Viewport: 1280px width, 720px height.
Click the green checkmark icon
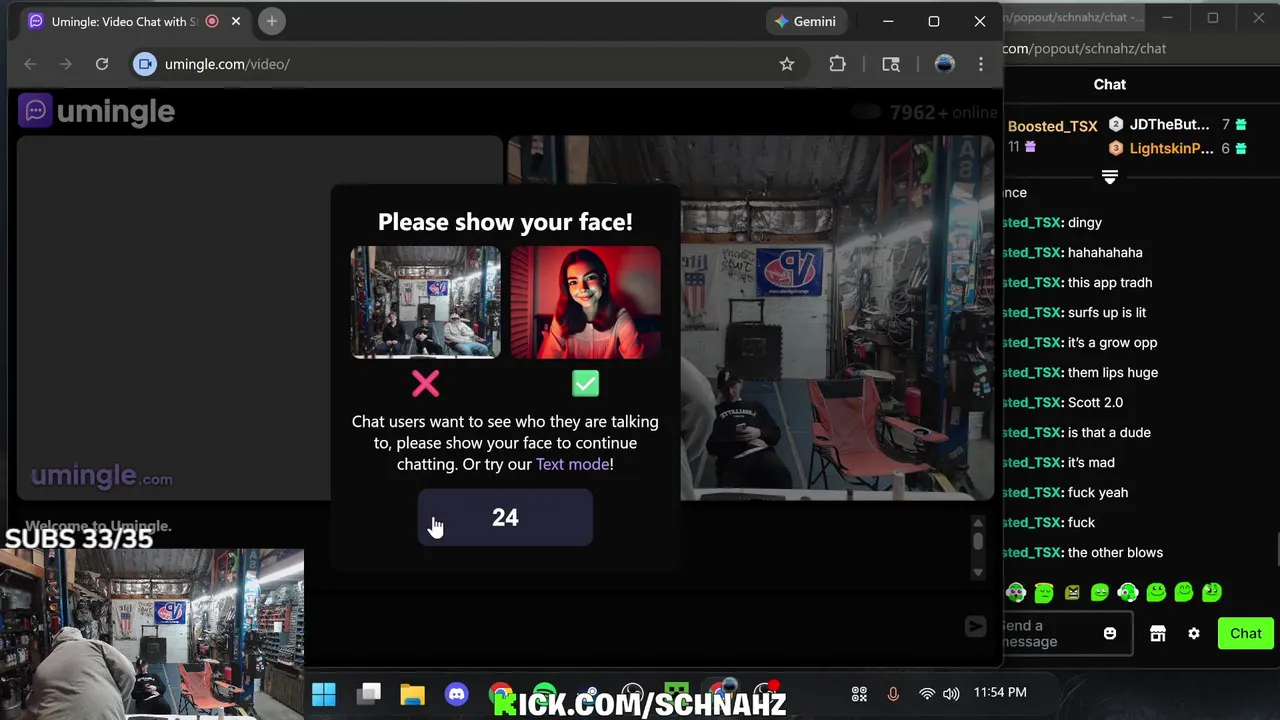[x=585, y=383]
